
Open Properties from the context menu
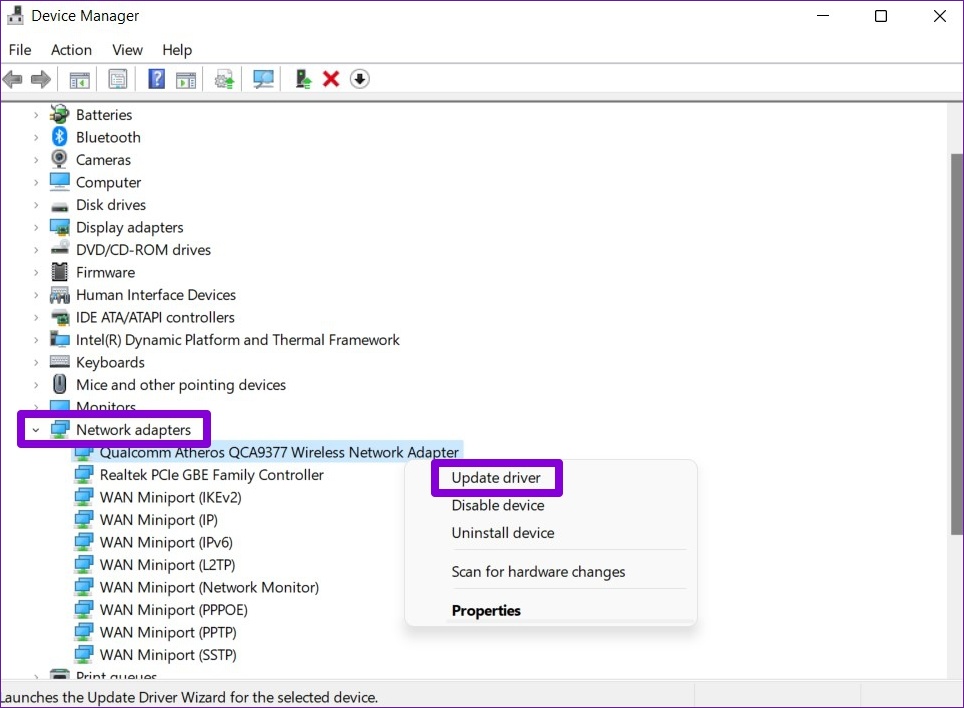490,610
